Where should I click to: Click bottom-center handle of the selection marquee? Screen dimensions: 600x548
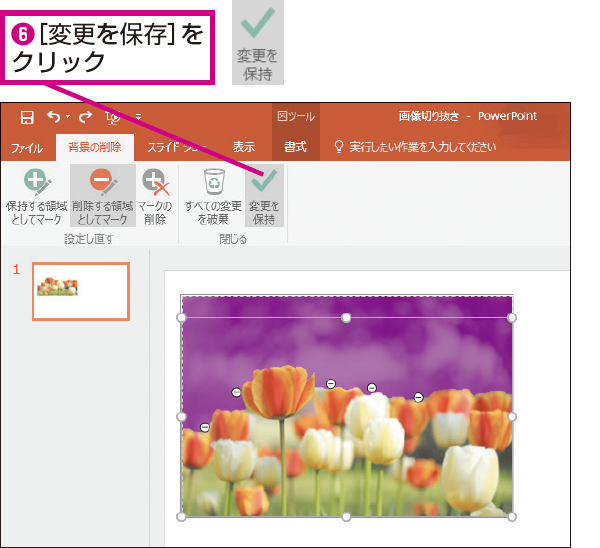coord(346,517)
